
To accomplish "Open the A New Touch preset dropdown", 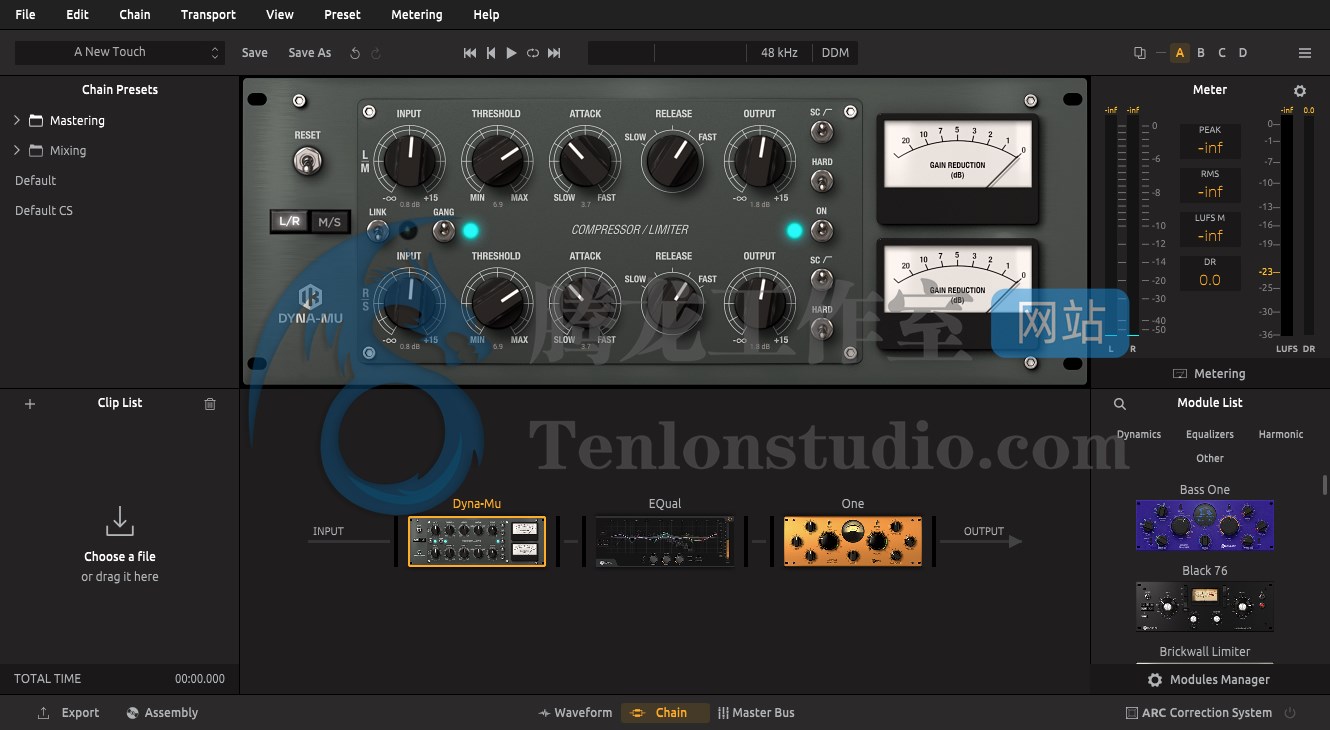I will pyautogui.click(x=119, y=52).
